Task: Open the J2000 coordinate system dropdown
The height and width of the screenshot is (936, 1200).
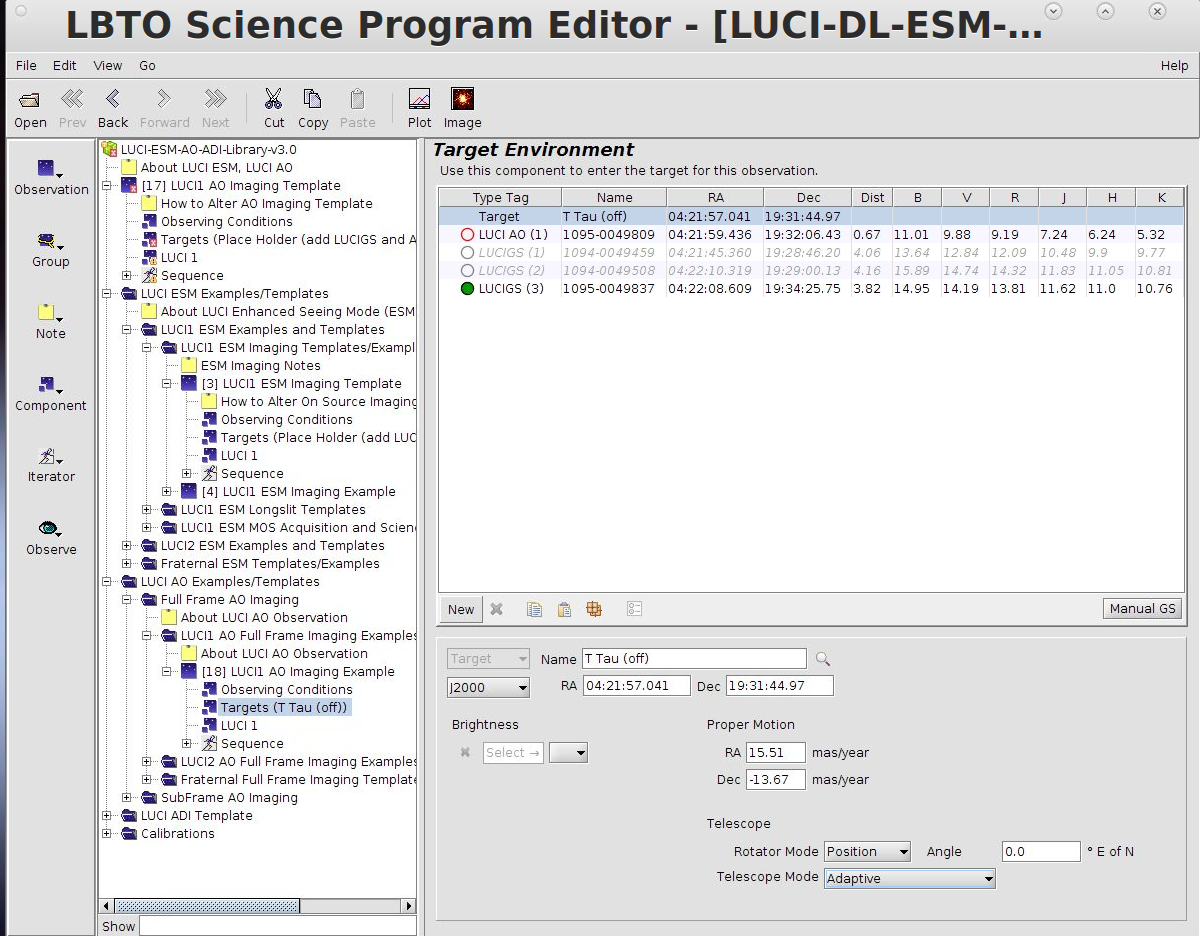Action: [x=488, y=687]
